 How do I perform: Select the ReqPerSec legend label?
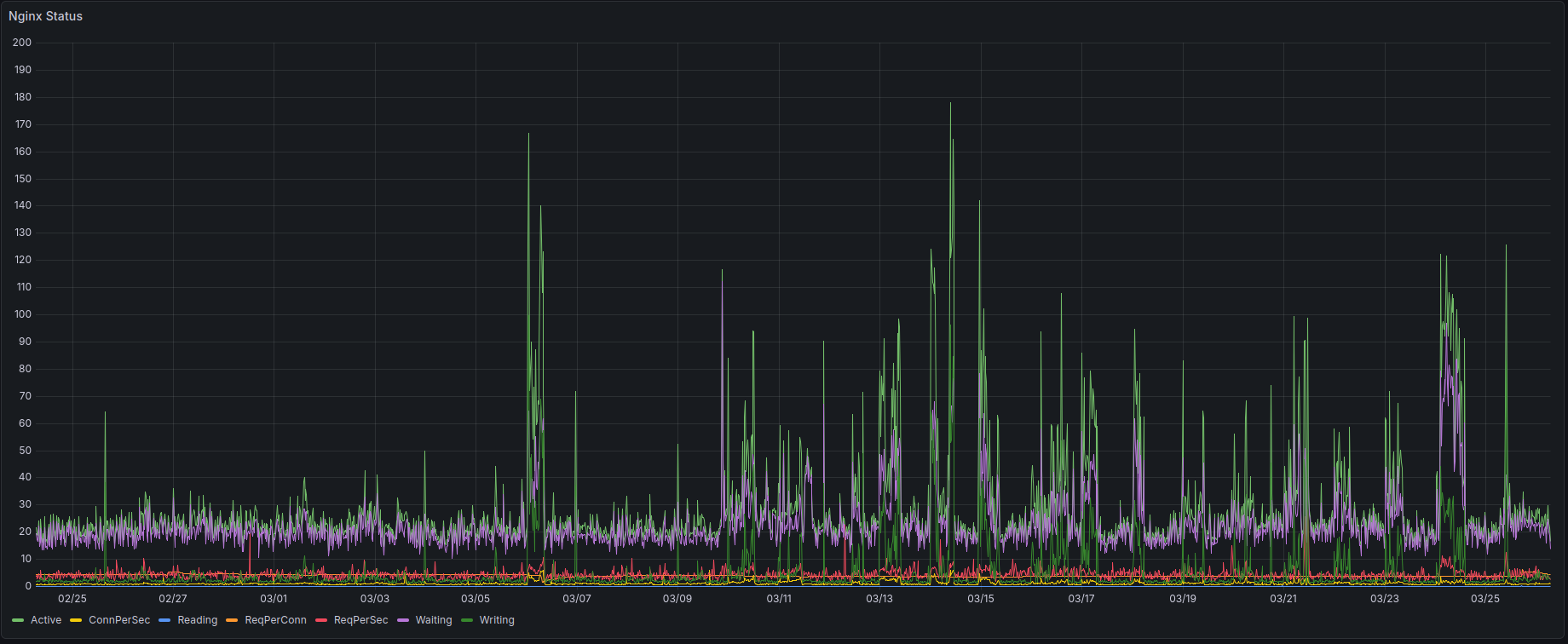coord(360,620)
